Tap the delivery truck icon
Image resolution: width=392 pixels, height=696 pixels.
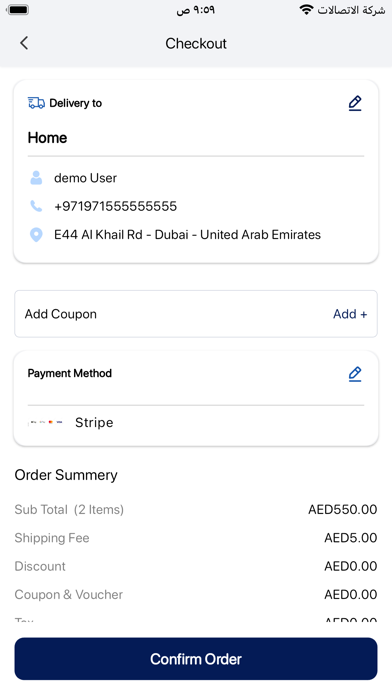pos(36,103)
